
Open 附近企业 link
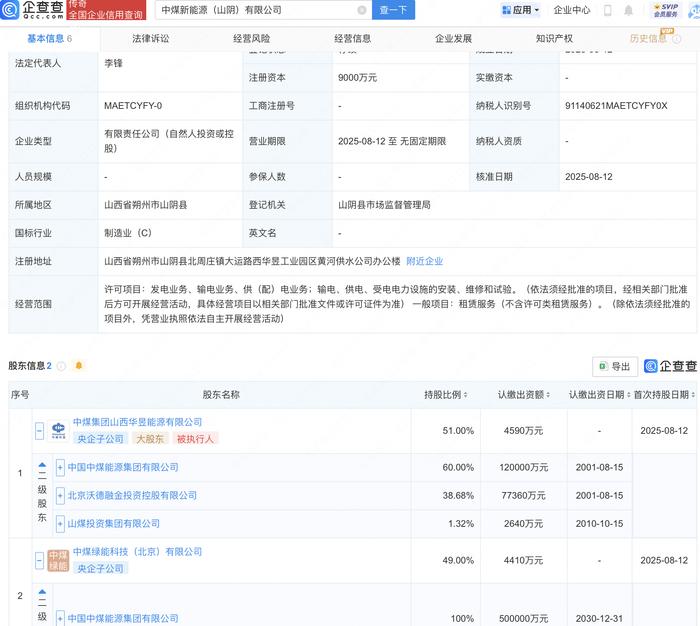[425, 262]
